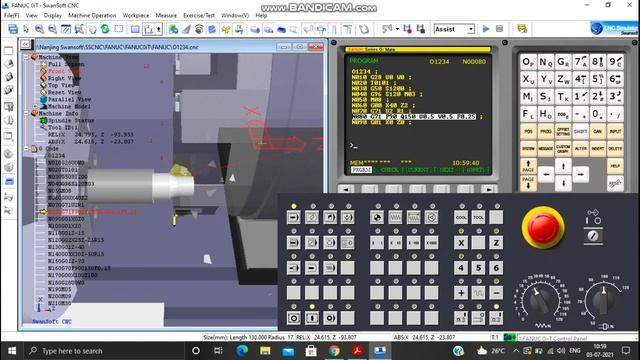The width and height of the screenshot is (640, 360).
Task: Open the Display menu
Action: (53, 15)
